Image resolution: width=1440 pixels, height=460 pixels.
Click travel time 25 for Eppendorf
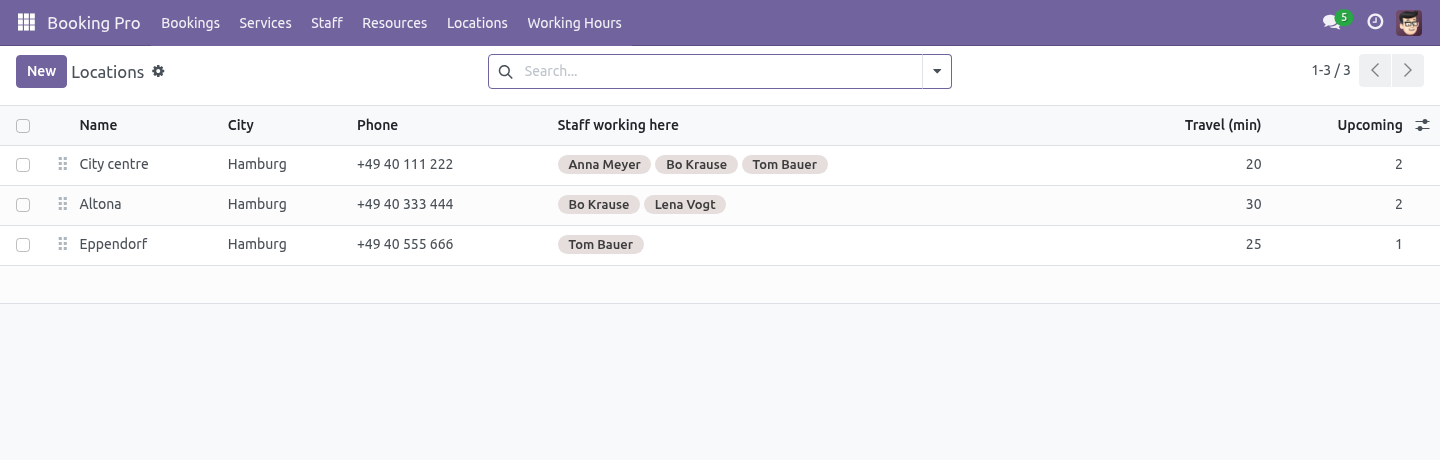[x=1253, y=244]
